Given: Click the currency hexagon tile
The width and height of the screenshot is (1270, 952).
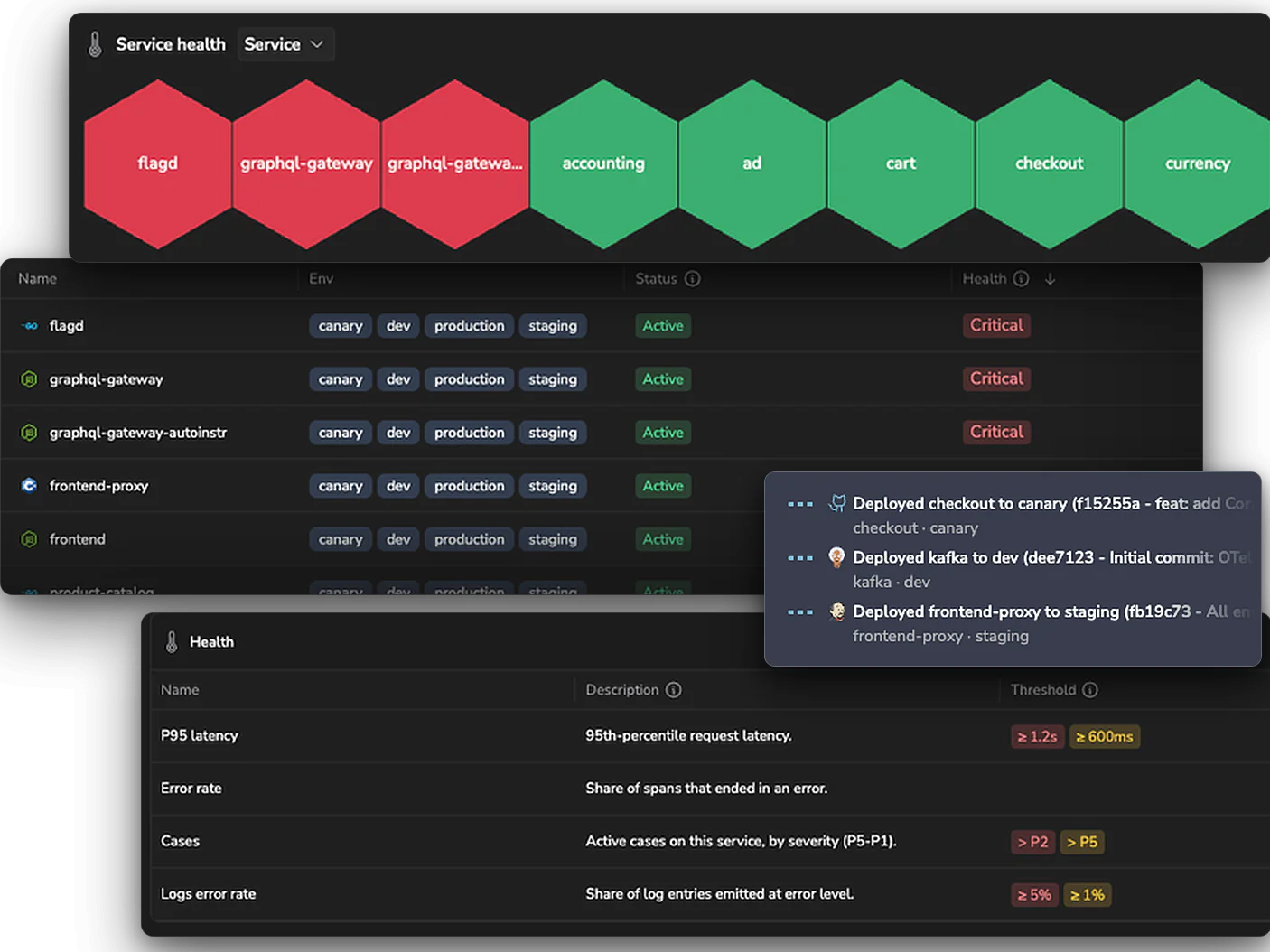Looking at the screenshot, I should 1197,163.
